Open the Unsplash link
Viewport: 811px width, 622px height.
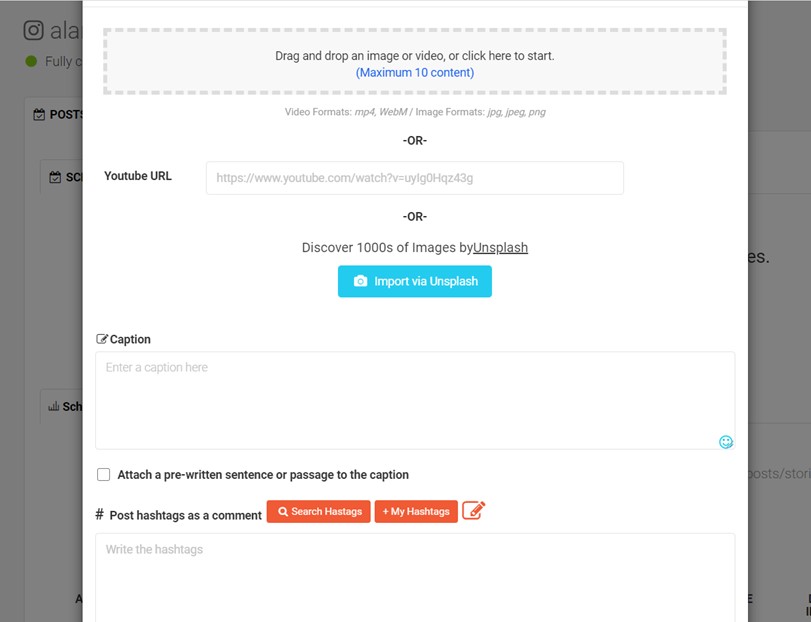[x=500, y=248]
